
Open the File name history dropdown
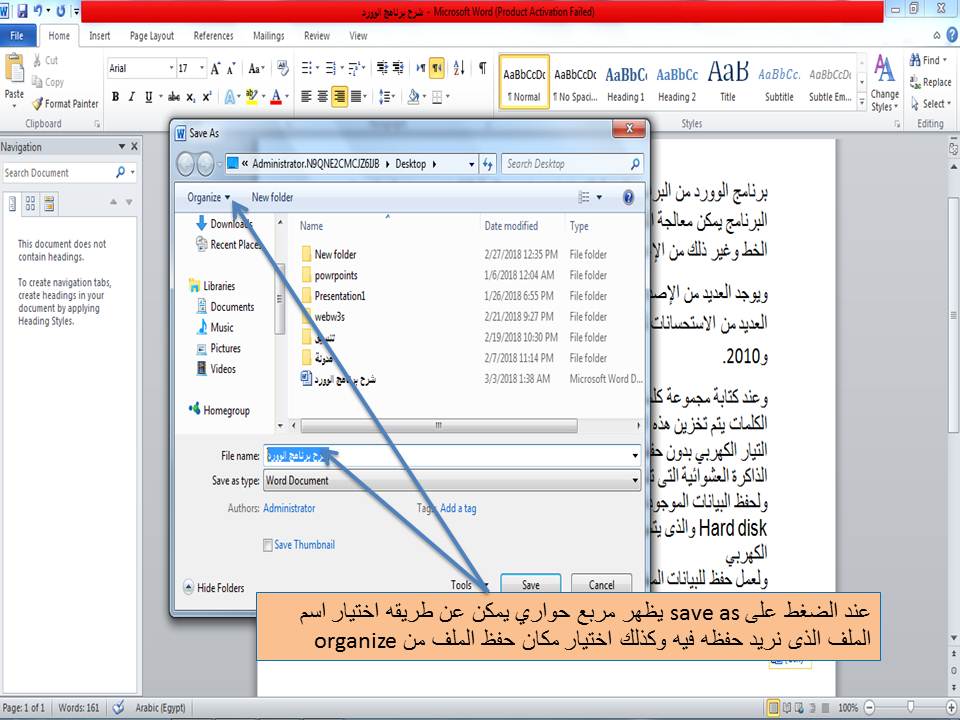coord(634,456)
